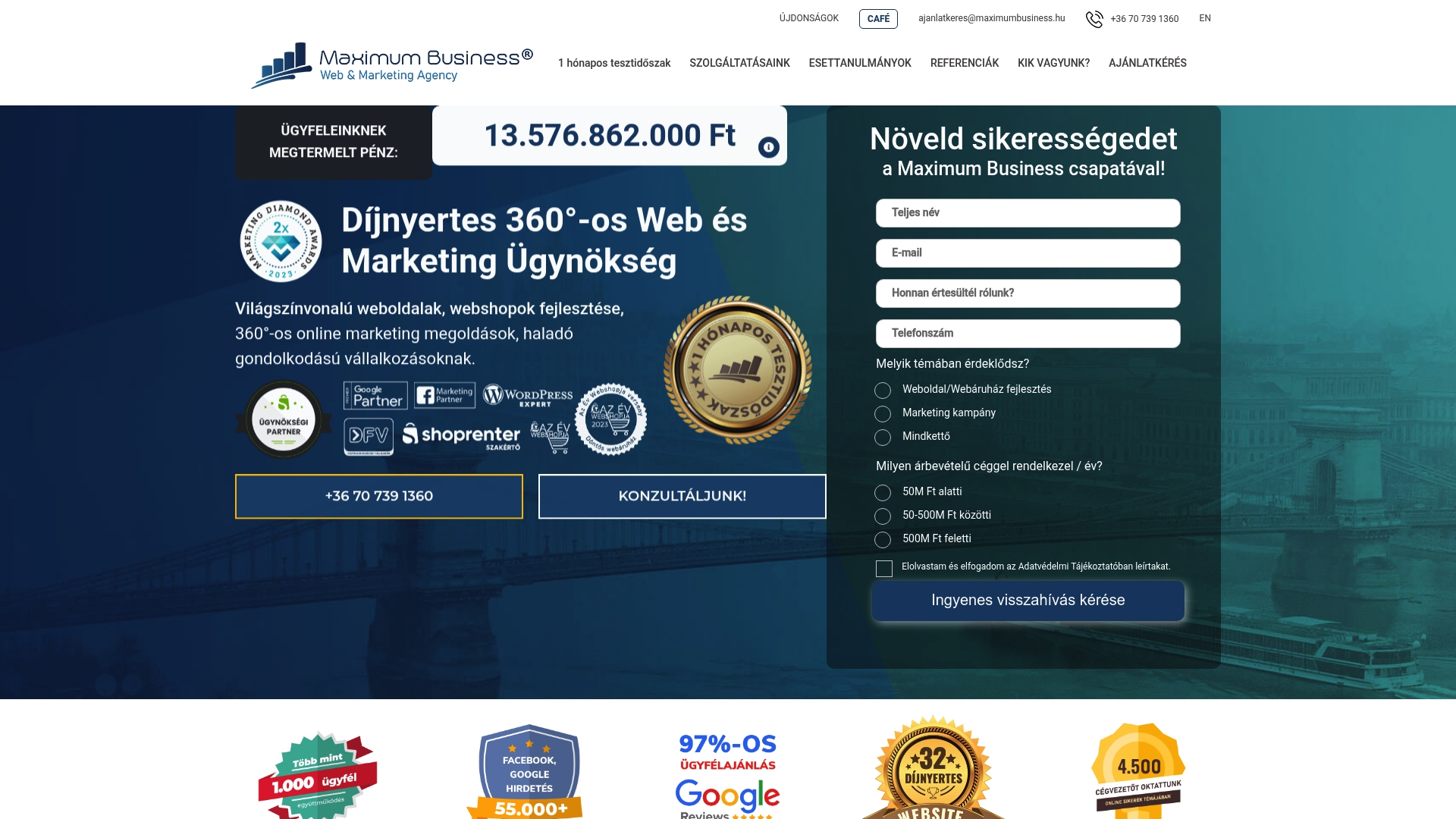Open the CAFÉ link
The width and height of the screenshot is (1456, 819).
click(x=877, y=18)
